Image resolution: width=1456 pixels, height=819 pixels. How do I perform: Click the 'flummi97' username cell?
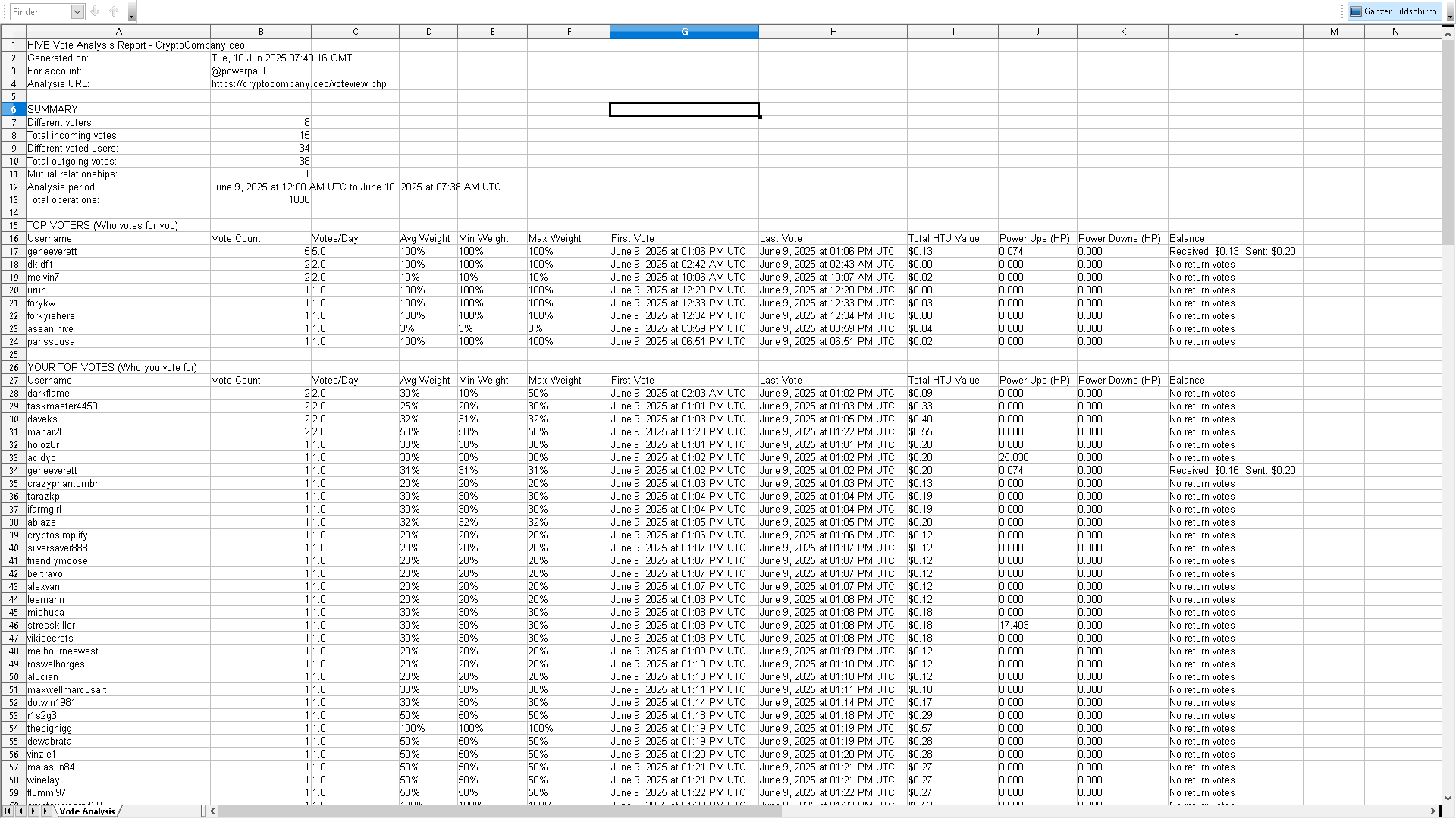tap(118, 793)
